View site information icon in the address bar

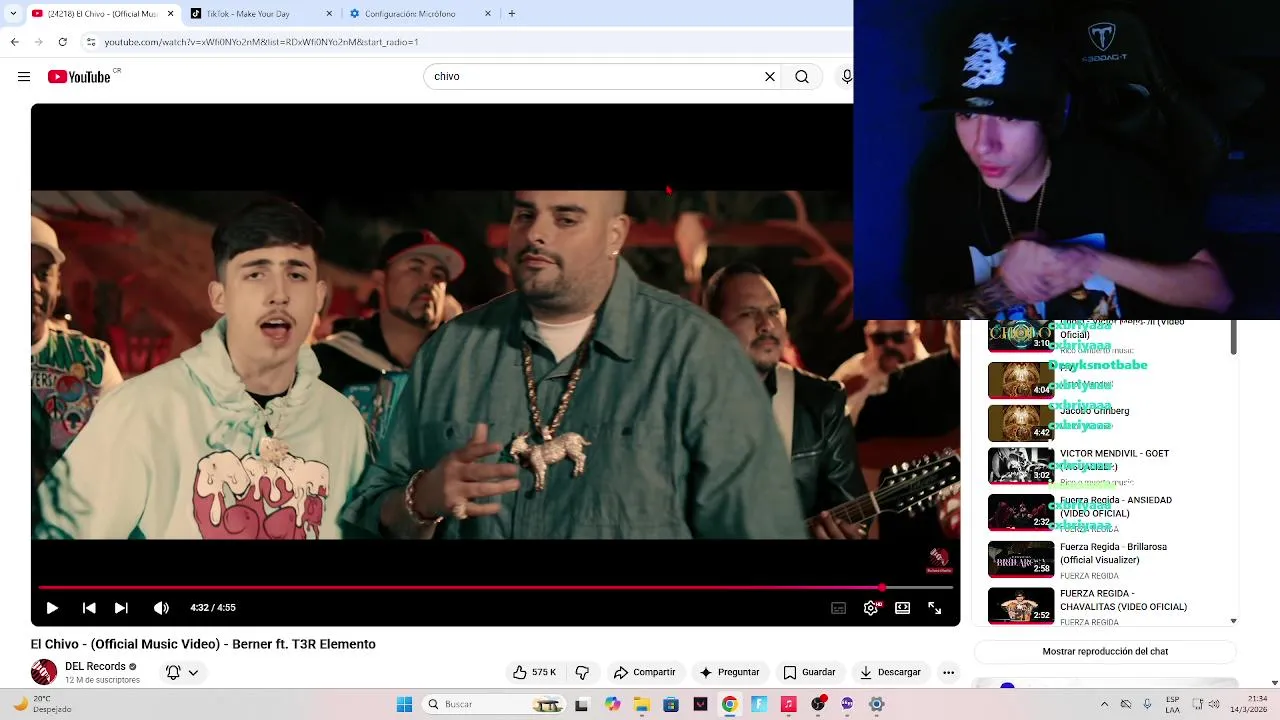[x=91, y=42]
